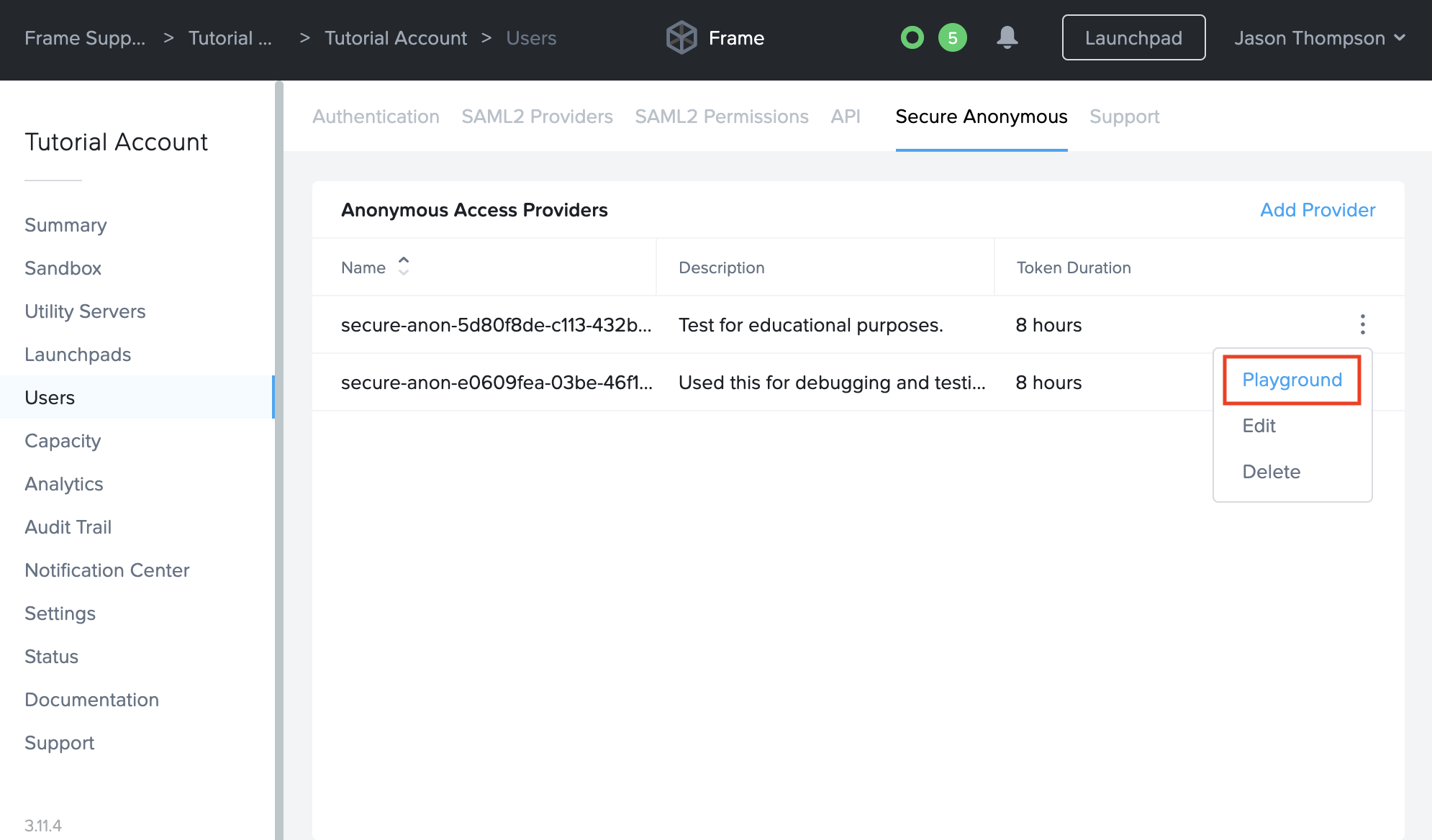
Task: Open three-dot menu for first provider
Action: click(x=1362, y=324)
